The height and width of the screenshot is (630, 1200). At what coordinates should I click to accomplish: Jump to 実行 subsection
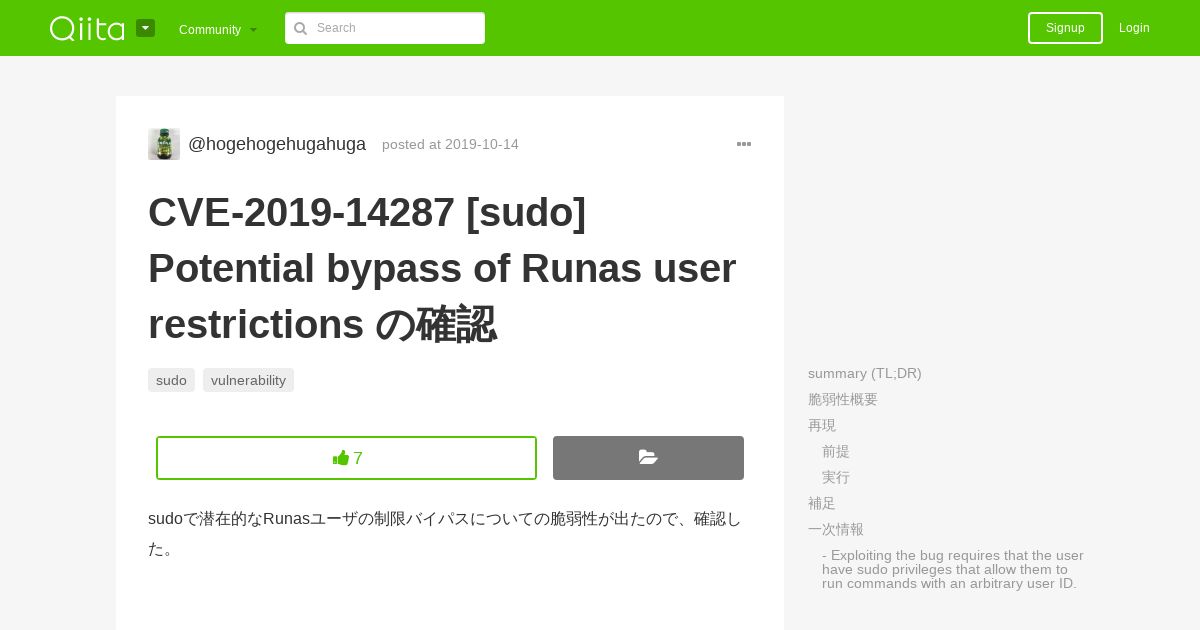tap(836, 477)
